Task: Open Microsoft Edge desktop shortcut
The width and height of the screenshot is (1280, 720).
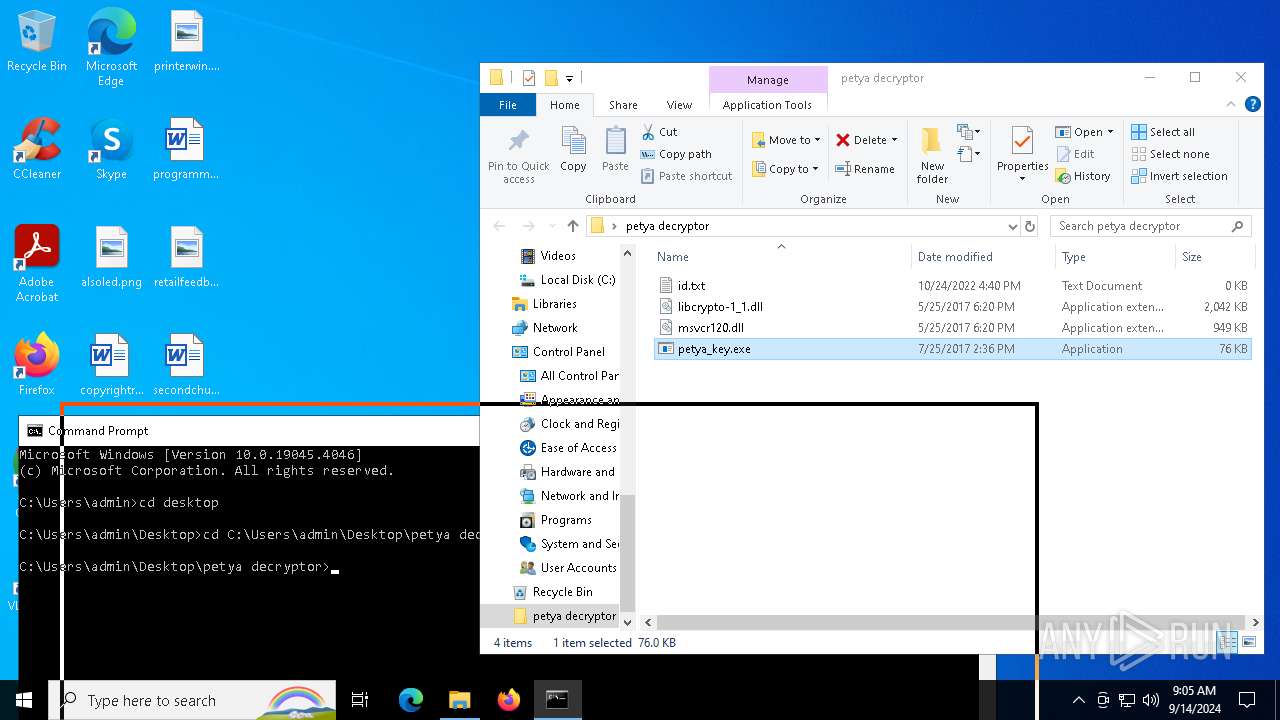Action: click(111, 48)
